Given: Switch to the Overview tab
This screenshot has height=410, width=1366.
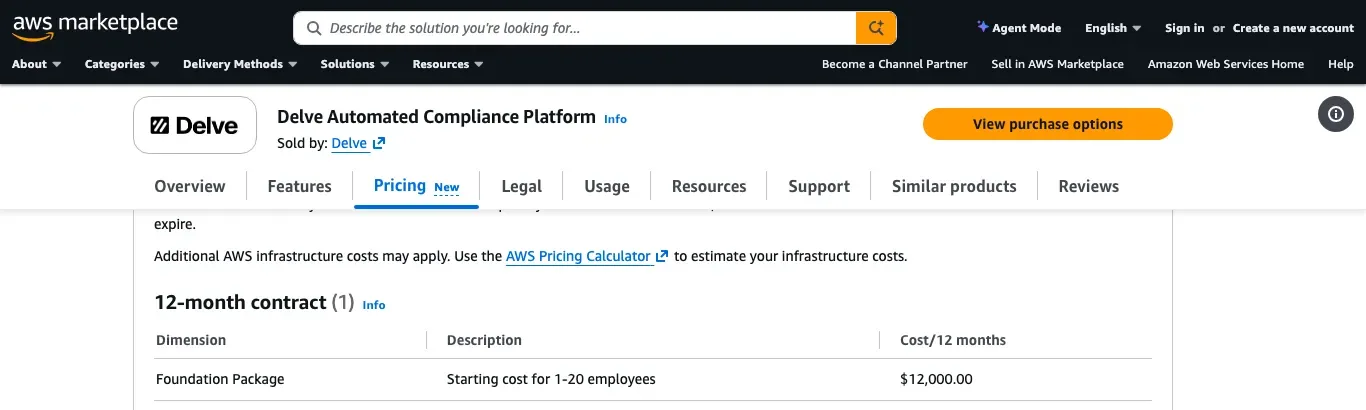Looking at the screenshot, I should (x=190, y=186).
